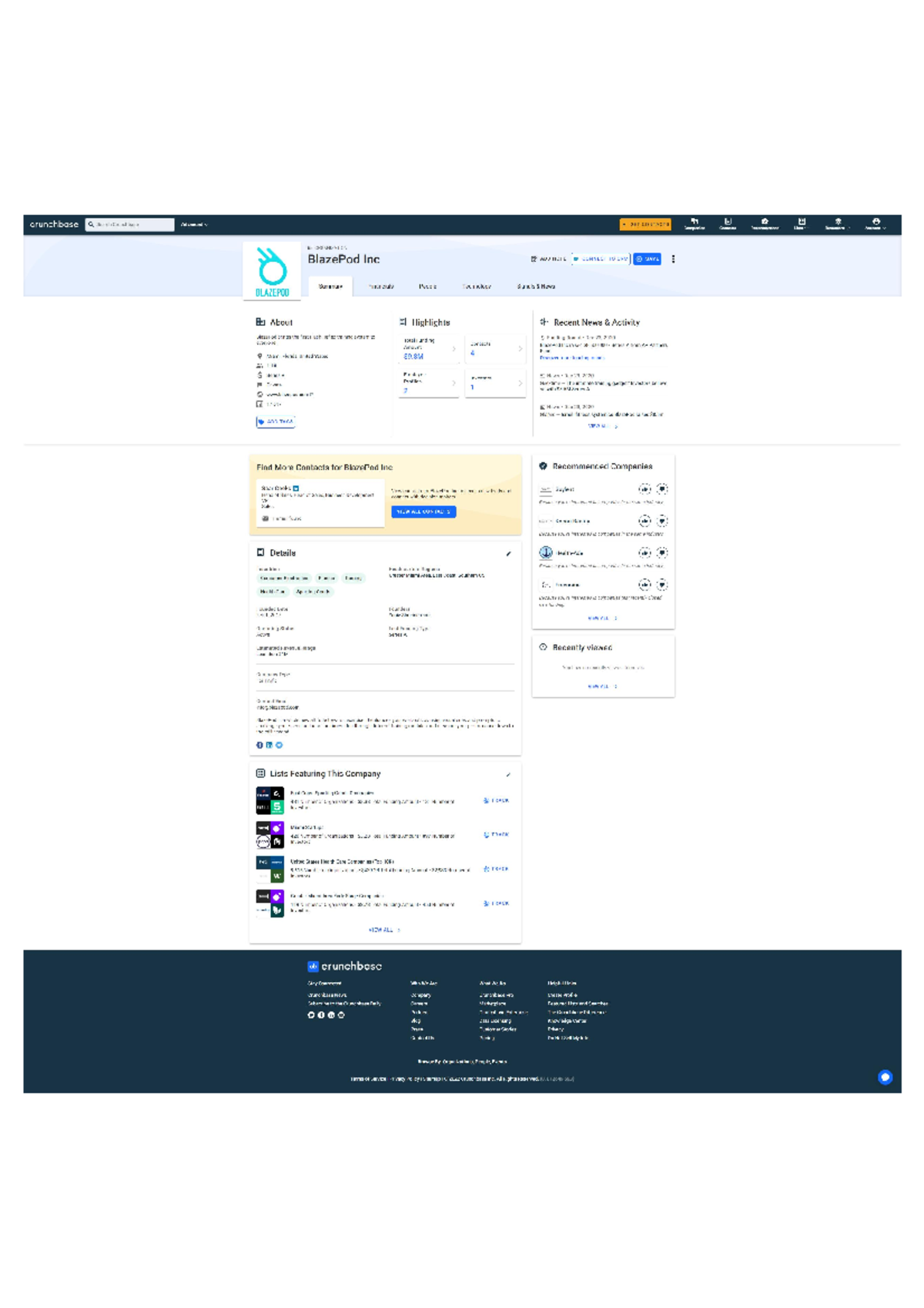Viewport: 924px width, 1308px height.
Task: Switch to the Summary tab
Action: (330, 287)
